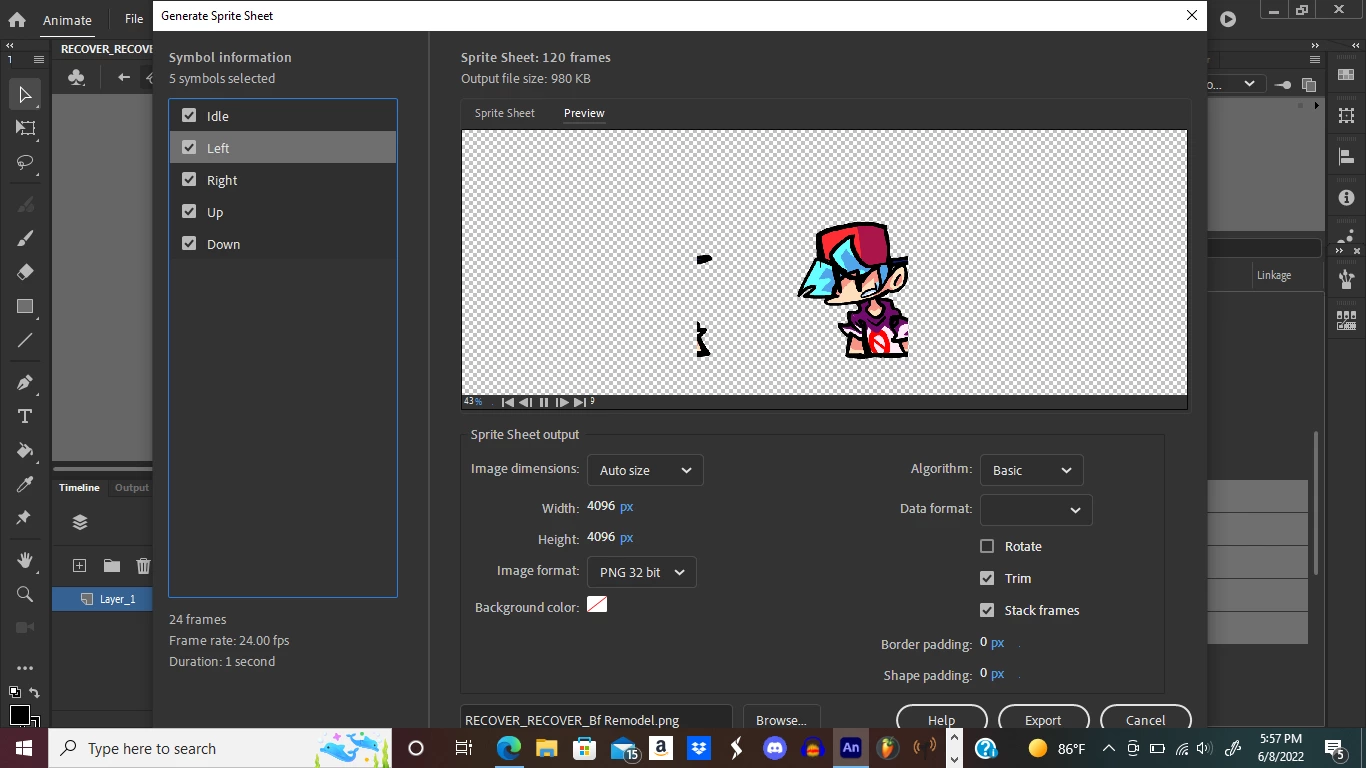The height and width of the screenshot is (768, 1366).
Task: Open Discord from the taskbar
Action: coord(775,748)
